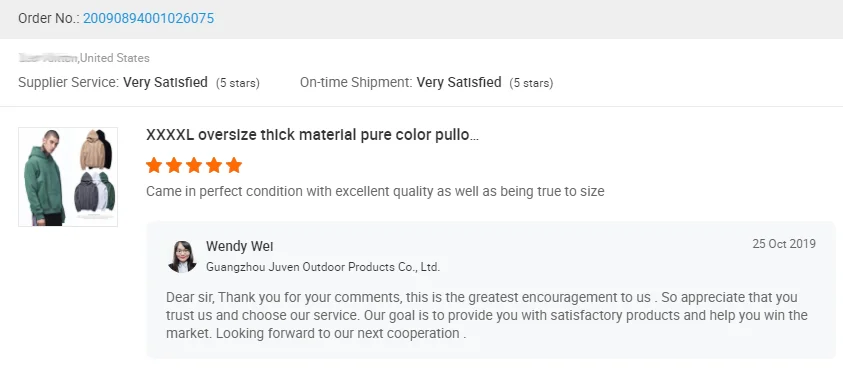Image resolution: width=843 pixels, height=376 pixels.
Task: Click the first orange rating star
Action: (154, 165)
